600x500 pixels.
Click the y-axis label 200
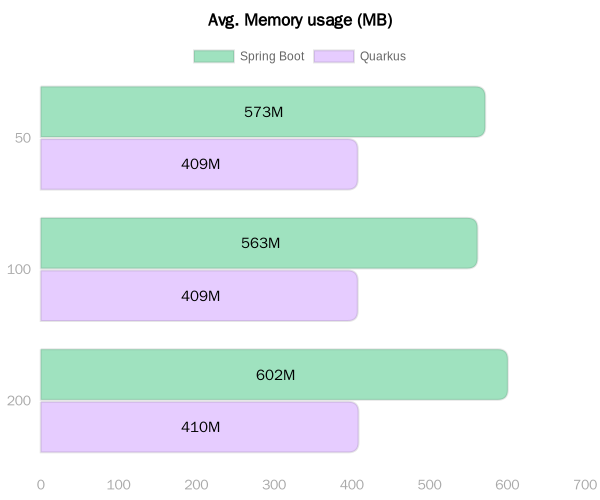pos(19,401)
